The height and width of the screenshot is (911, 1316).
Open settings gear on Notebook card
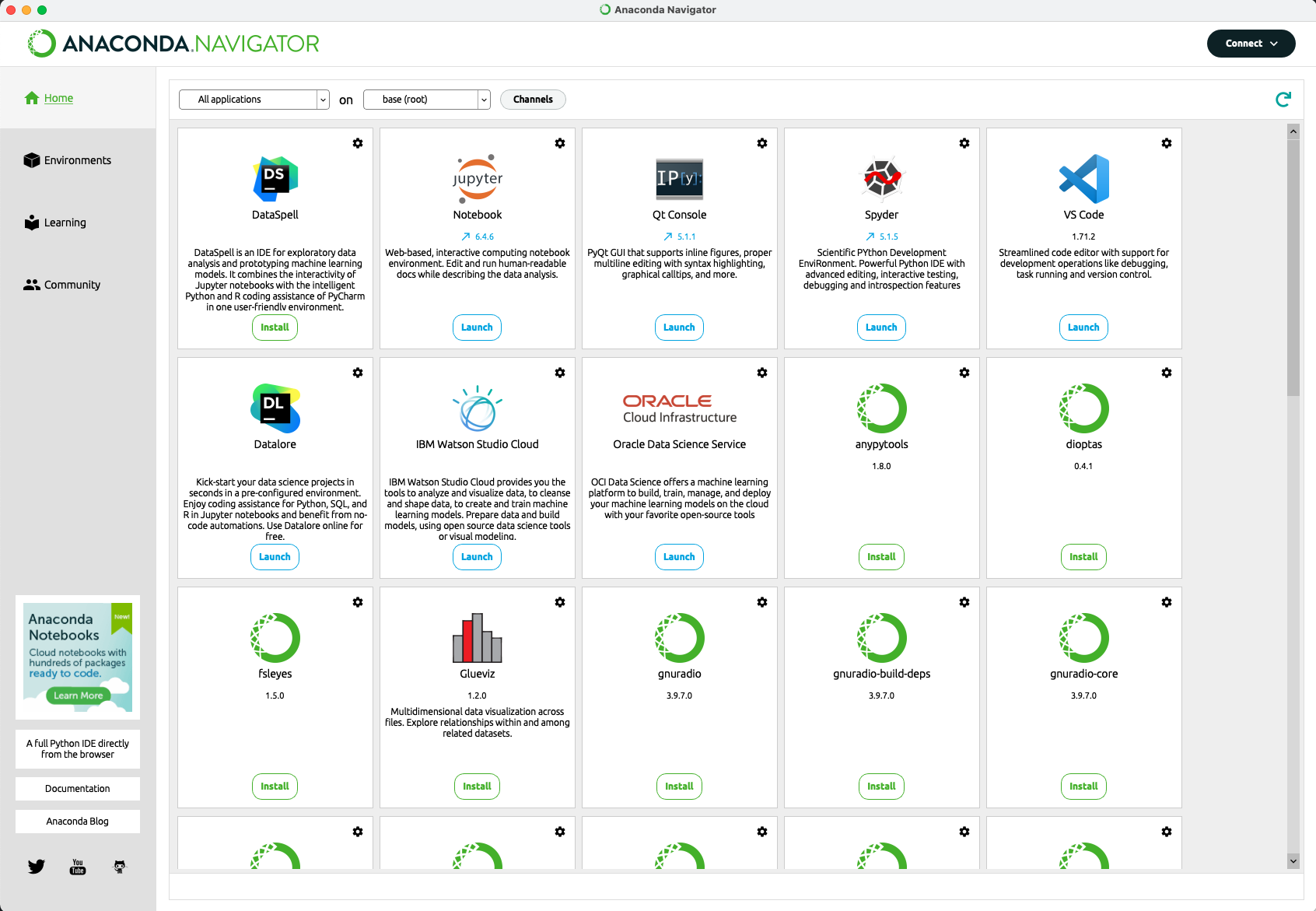point(560,143)
